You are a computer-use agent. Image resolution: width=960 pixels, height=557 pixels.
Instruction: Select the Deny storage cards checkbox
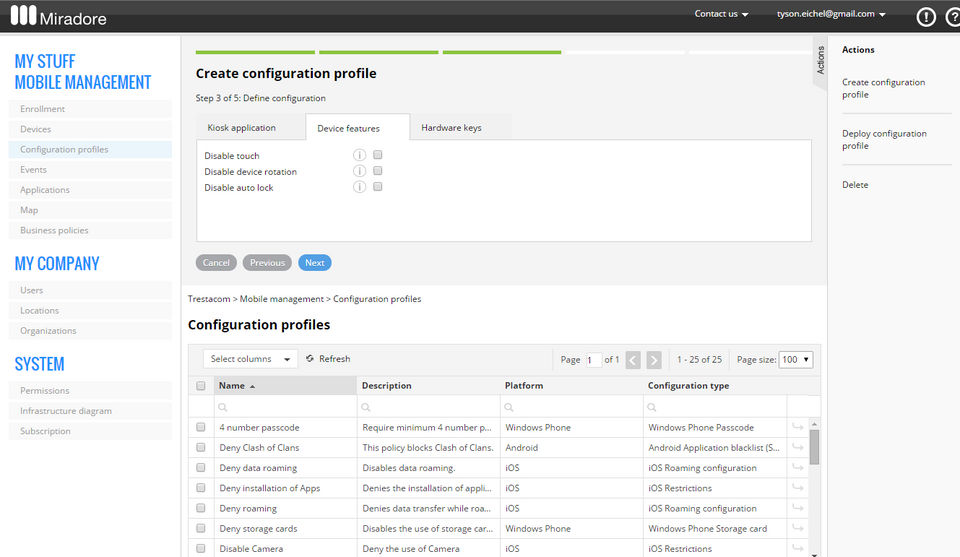point(201,528)
